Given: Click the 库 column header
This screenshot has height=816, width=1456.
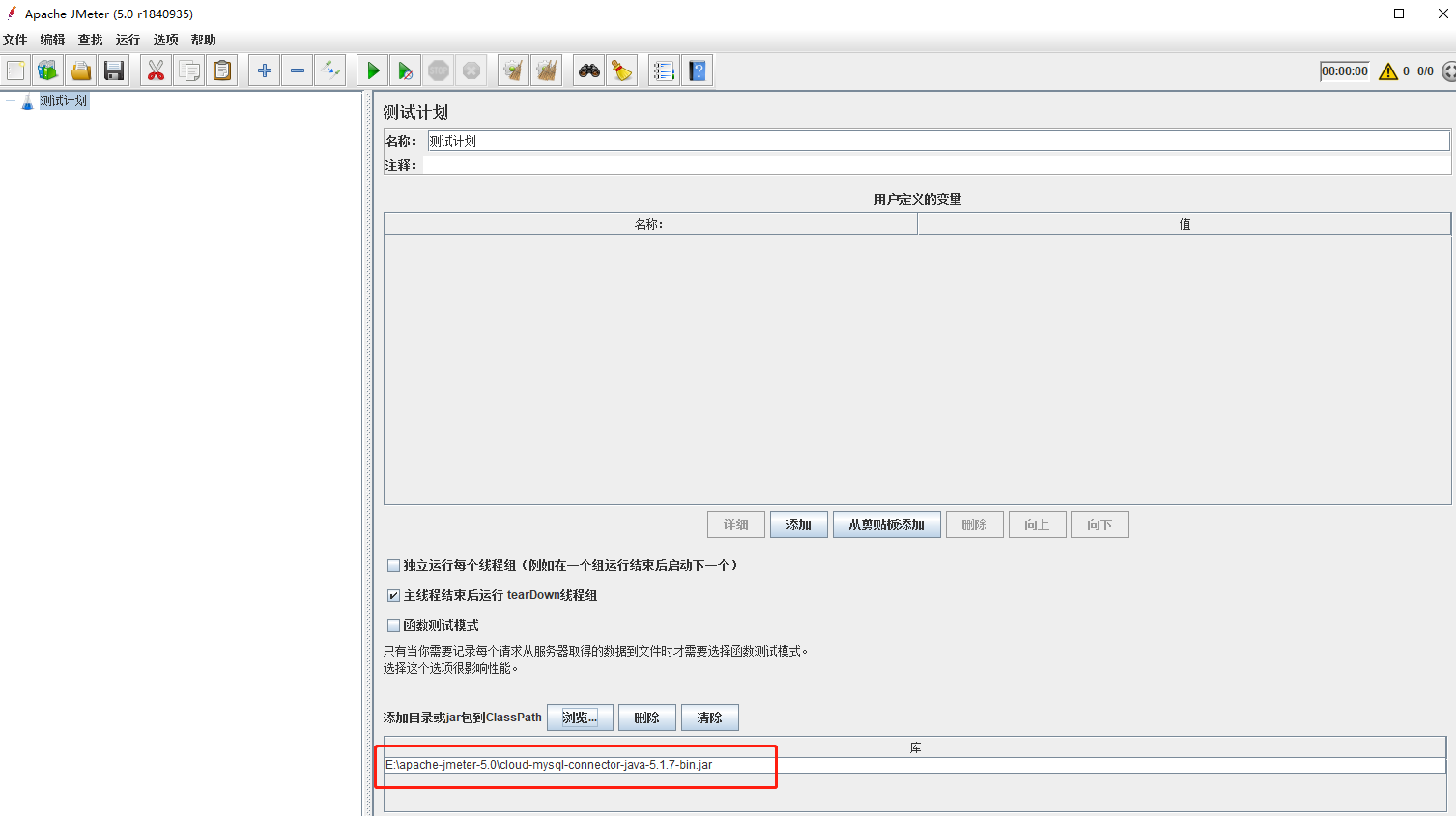Looking at the screenshot, I should [915, 747].
